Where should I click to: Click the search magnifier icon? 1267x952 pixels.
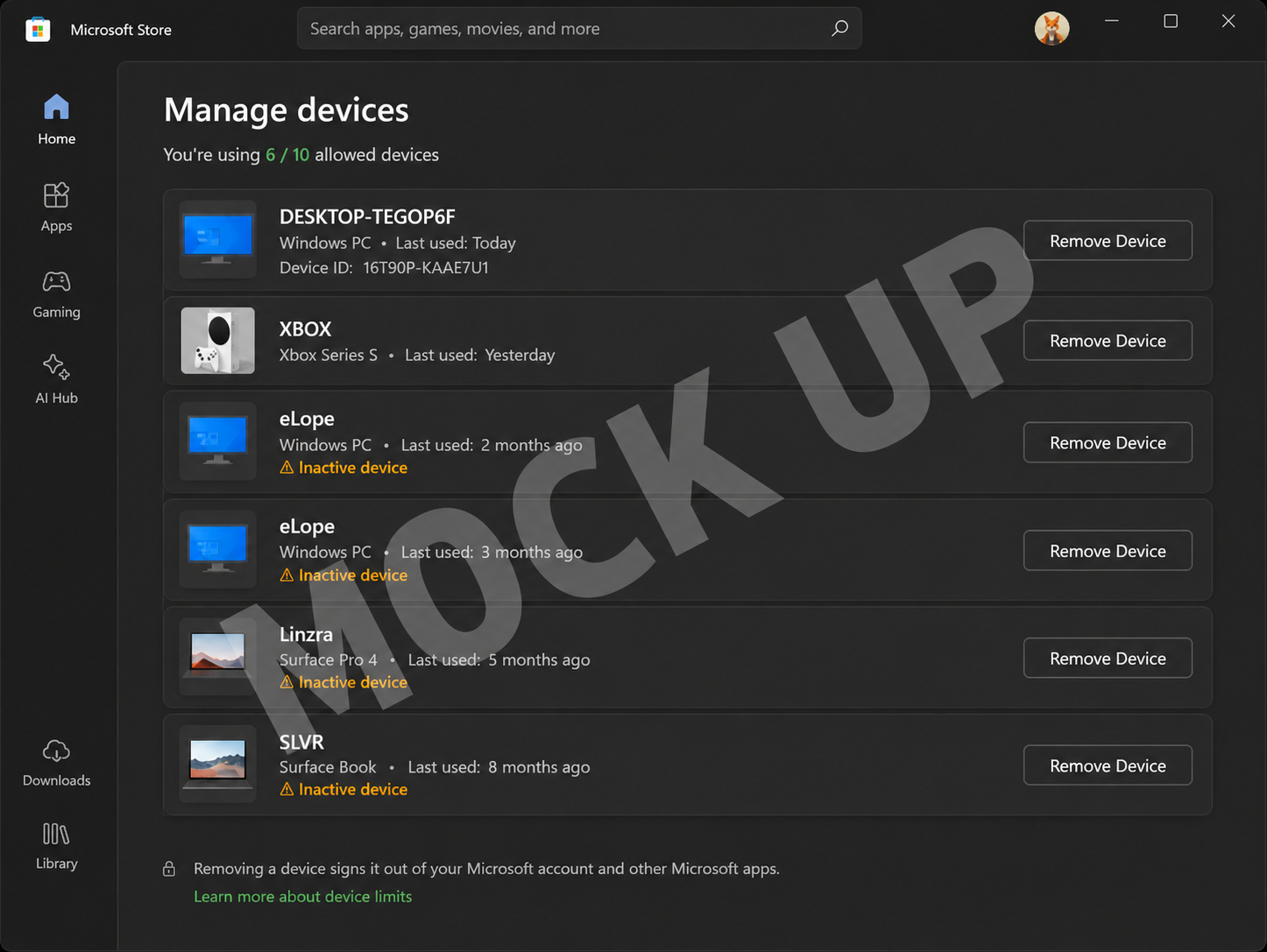[x=839, y=28]
